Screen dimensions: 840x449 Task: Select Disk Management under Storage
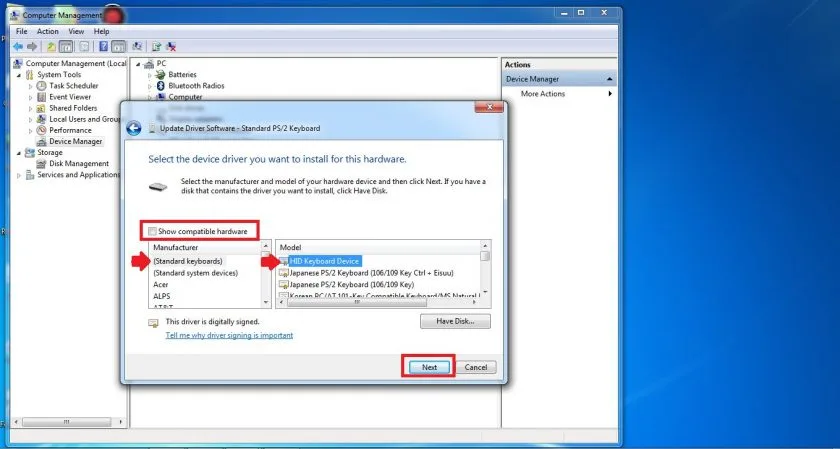click(78, 163)
